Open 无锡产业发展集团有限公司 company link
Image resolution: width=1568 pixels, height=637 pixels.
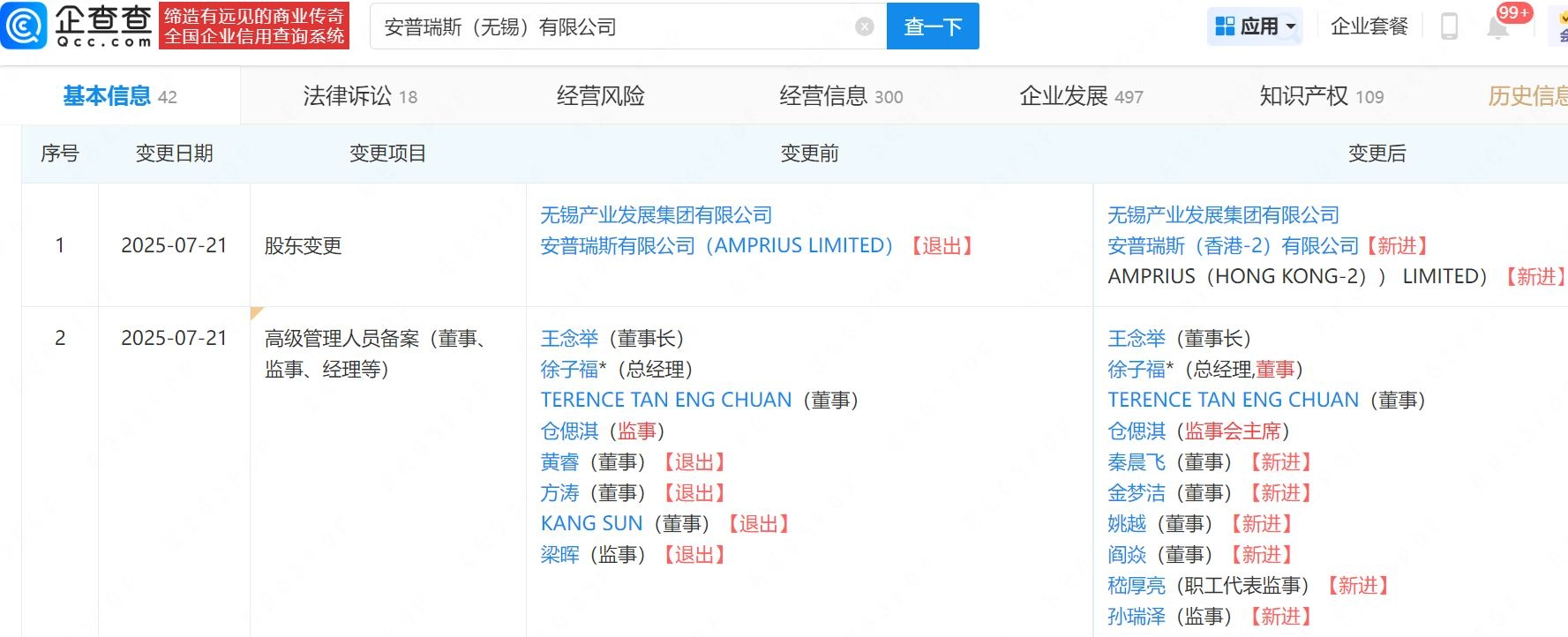[x=656, y=214]
